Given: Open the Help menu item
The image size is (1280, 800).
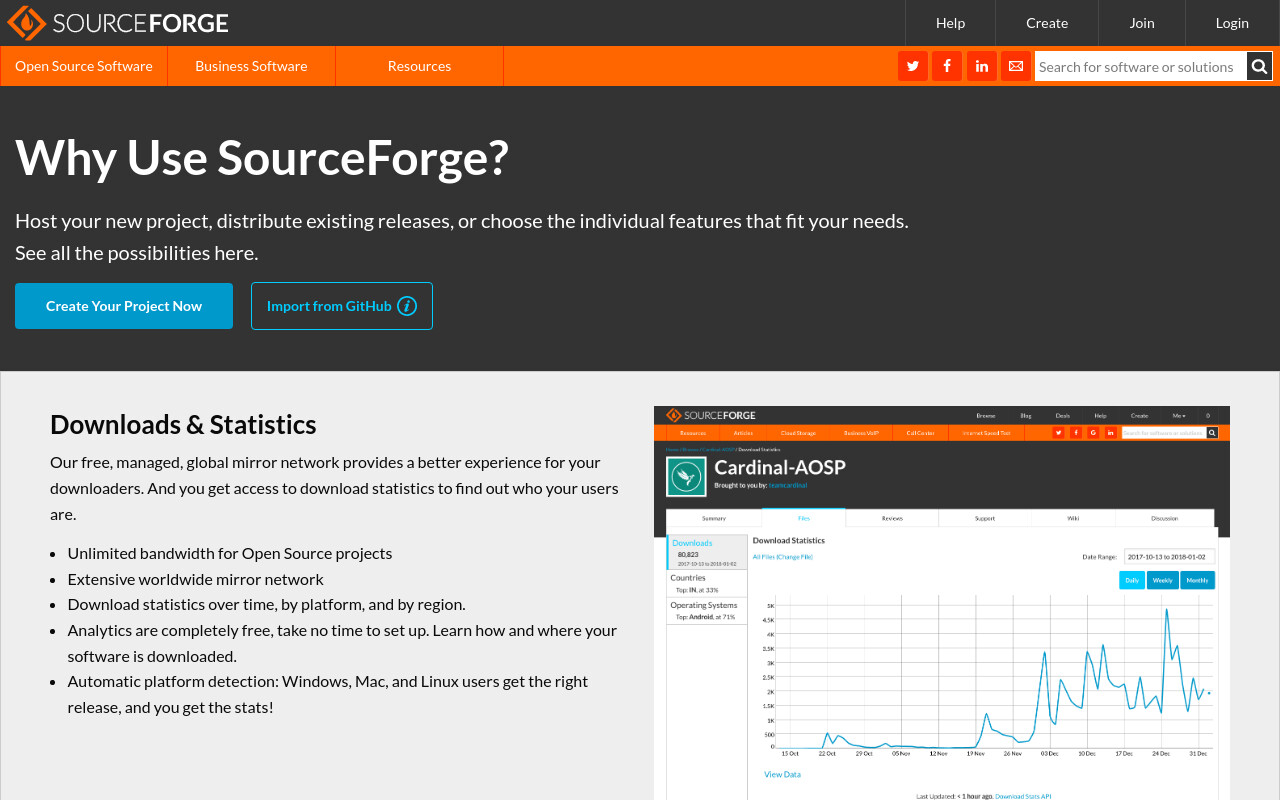Looking at the screenshot, I should coord(950,23).
